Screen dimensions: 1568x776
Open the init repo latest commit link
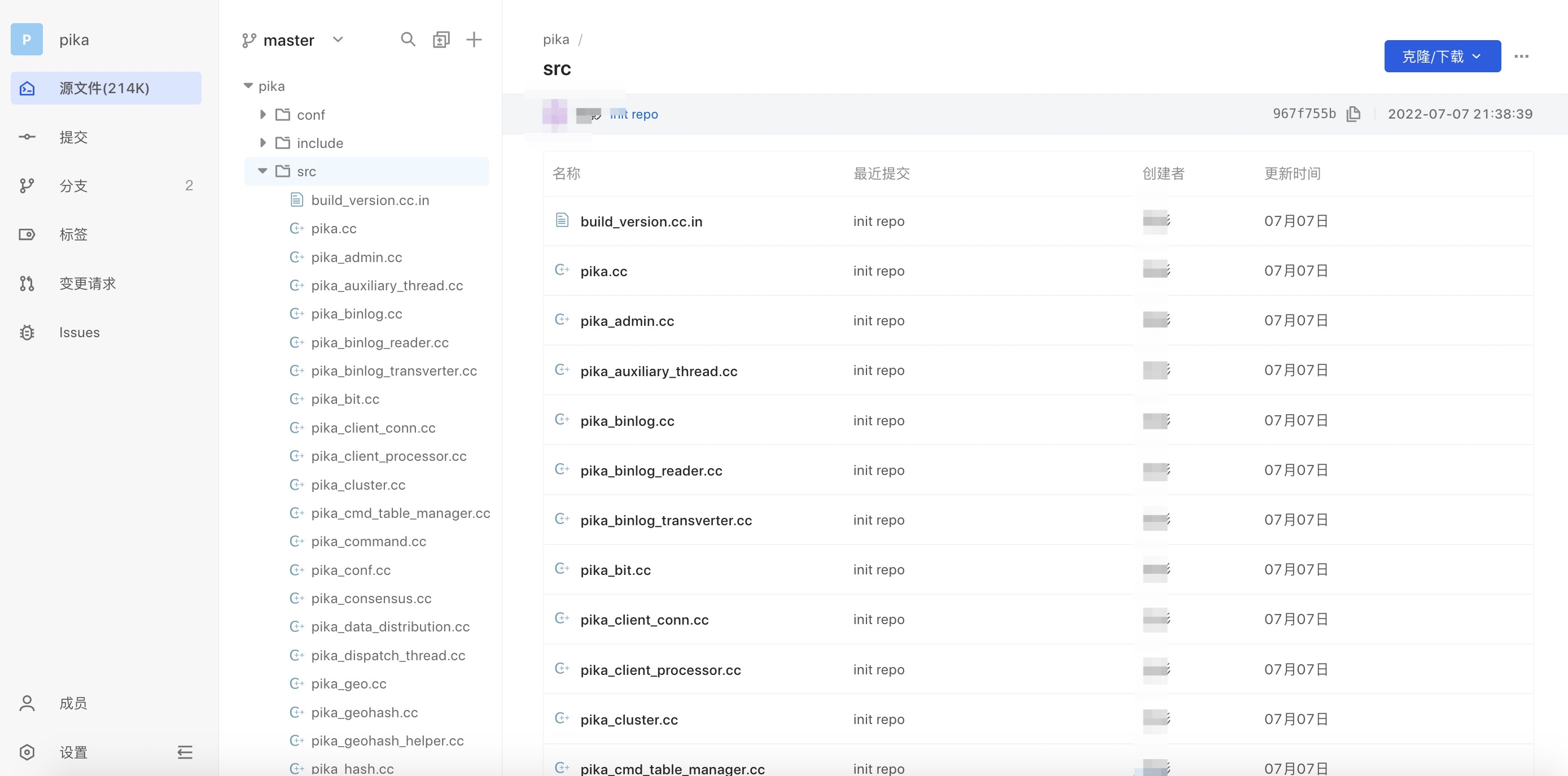point(634,114)
